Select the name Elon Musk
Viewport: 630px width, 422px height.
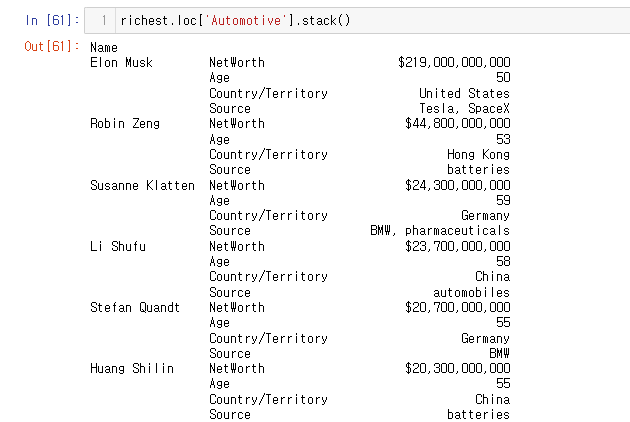(121, 62)
